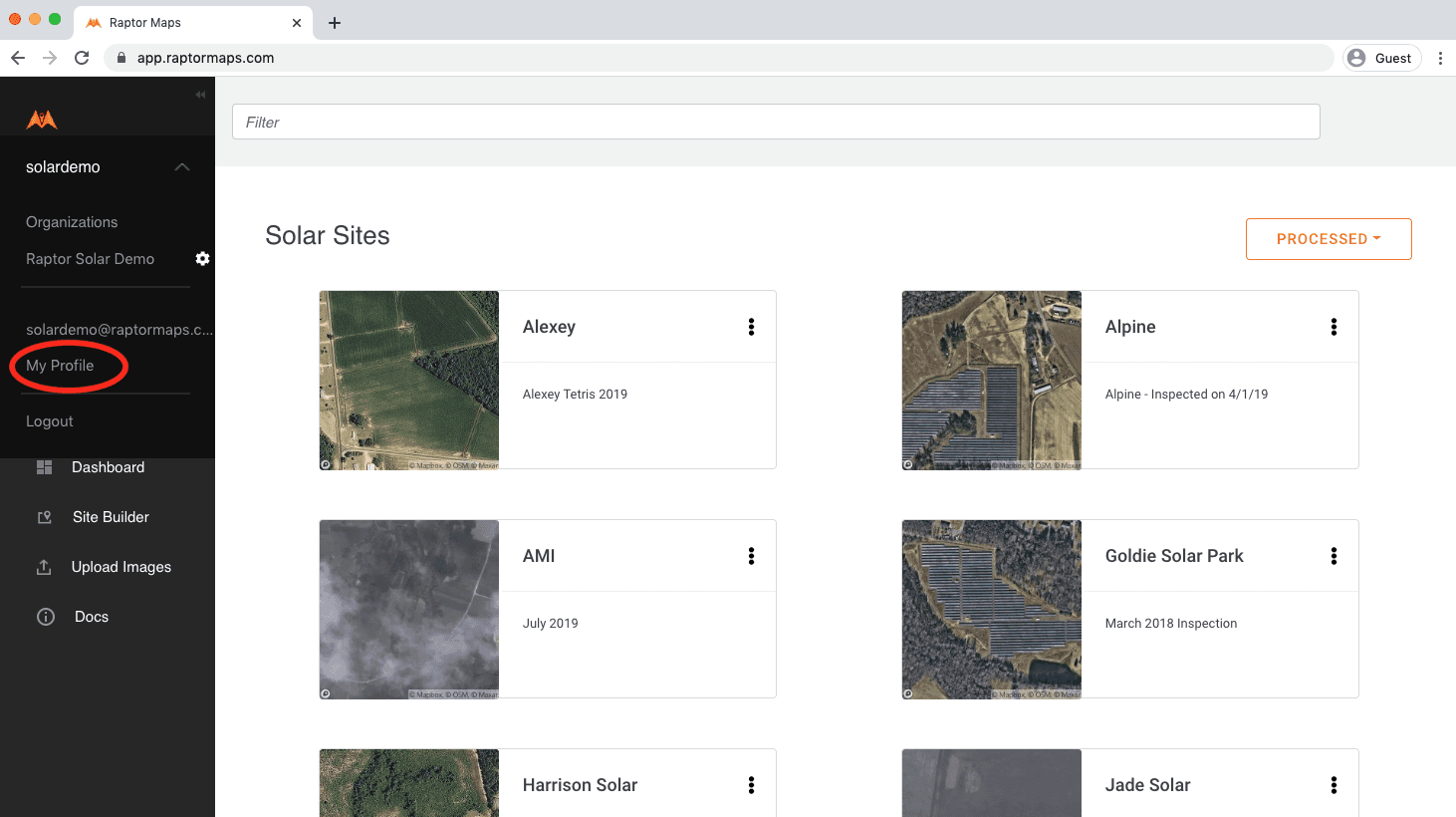Open My Profile in sidebar
The image size is (1456, 817).
tap(60, 366)
